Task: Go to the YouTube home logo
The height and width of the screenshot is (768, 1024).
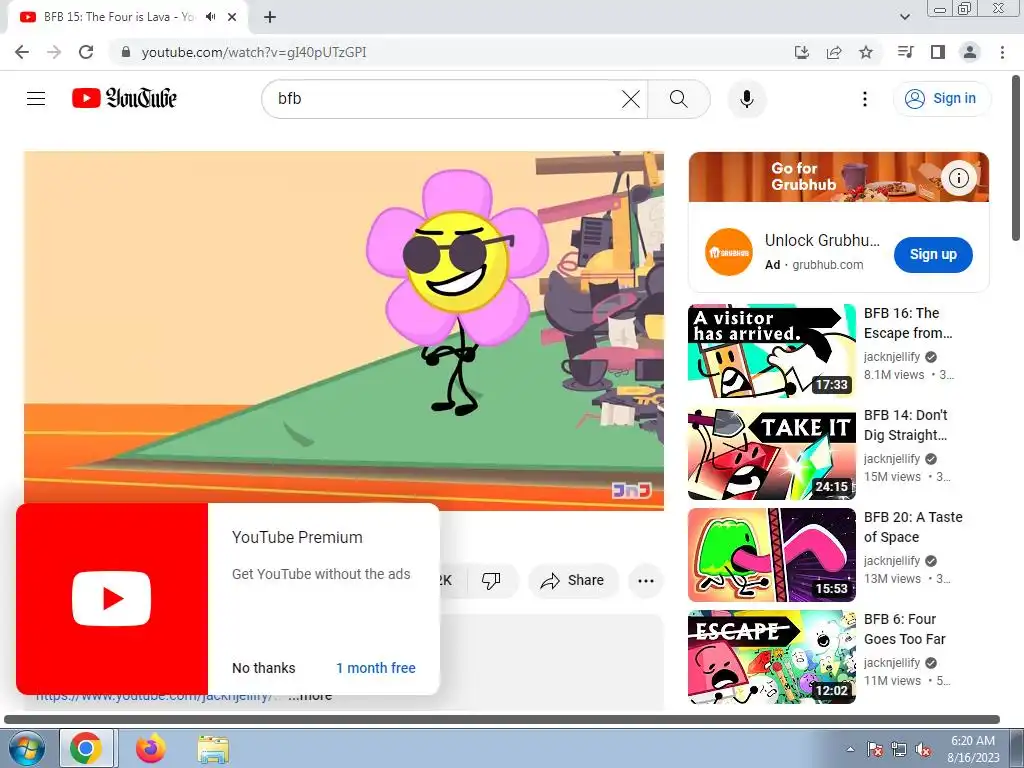Action: (x=124, y=98)
